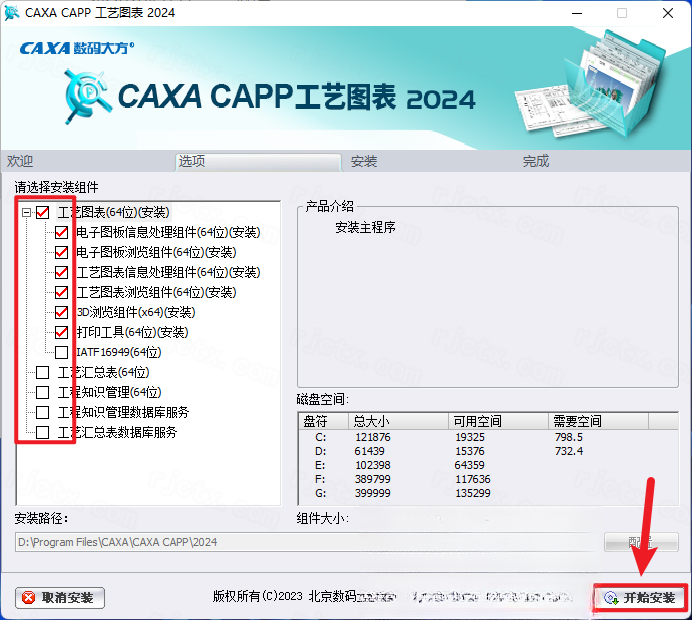Enable IATF16949(64位) checkbox
Image resolution: width=692 pixels, height=620 pixels.
[61, 352]
